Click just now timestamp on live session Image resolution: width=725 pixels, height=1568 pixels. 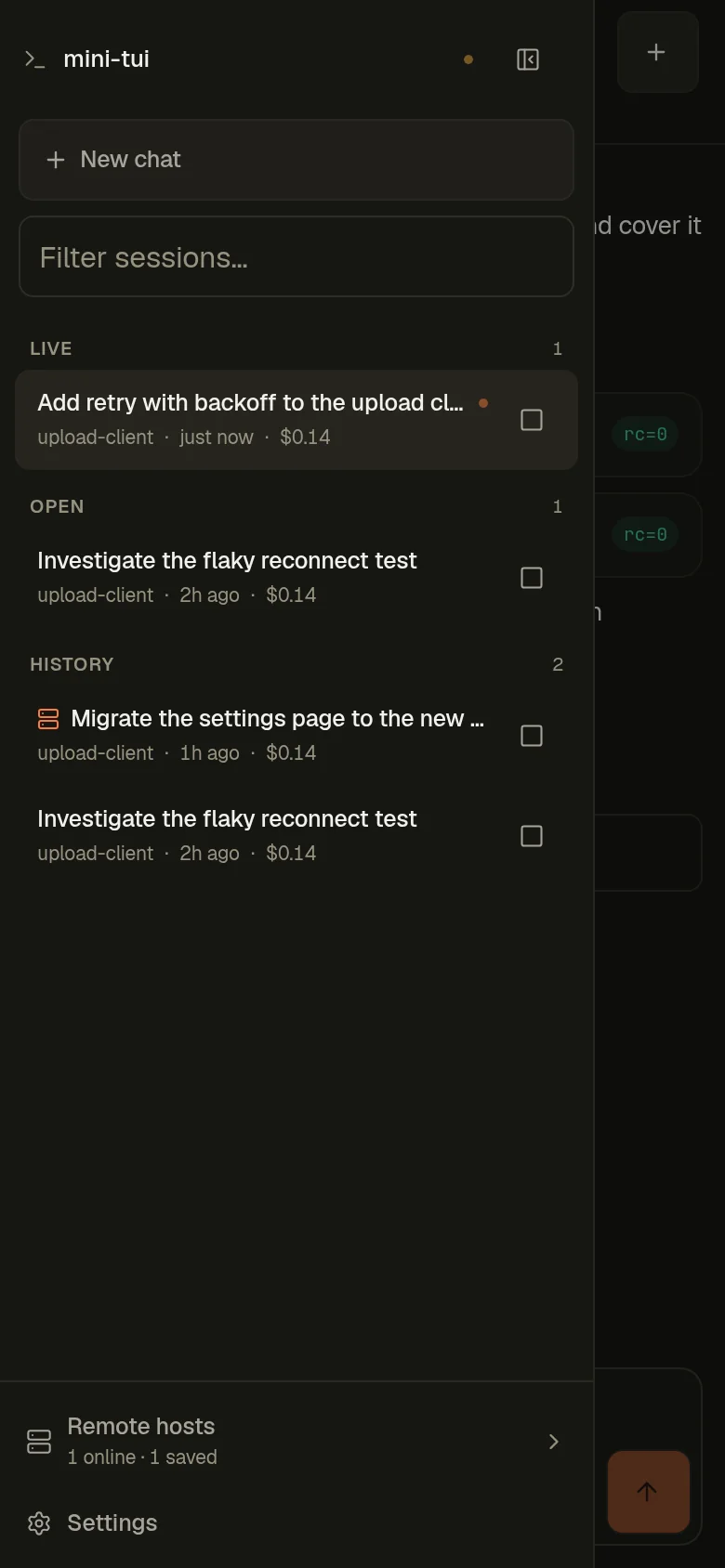(217, 437)
